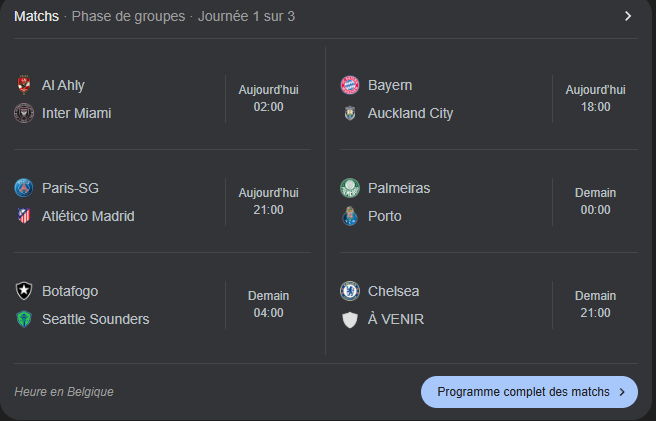Click the Porto club crest
This screenshot has width=656, height=421.
[350, 216]
